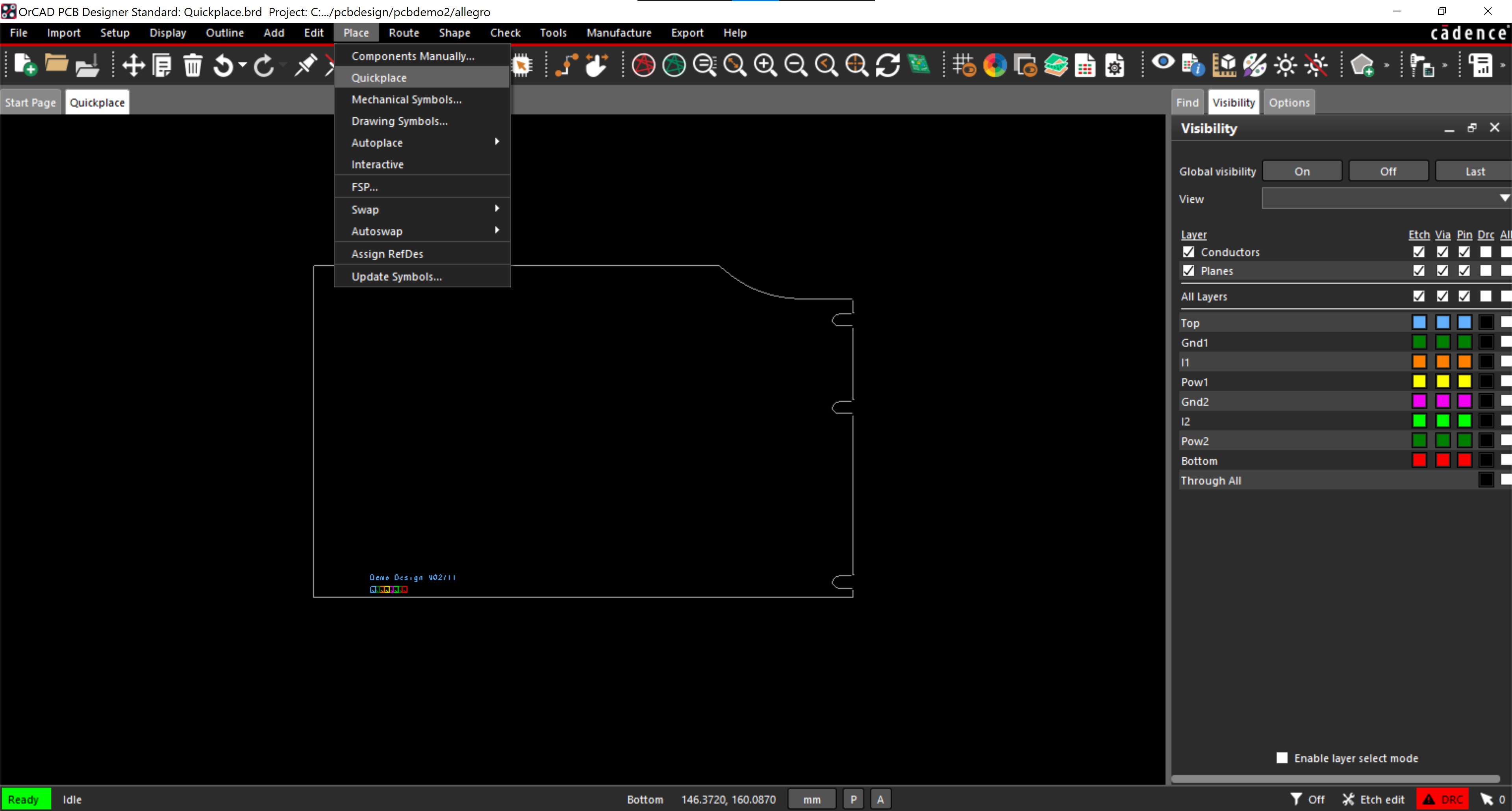
Task: Click the Zoom Previous icon
Action: click(x=826, y=65)
